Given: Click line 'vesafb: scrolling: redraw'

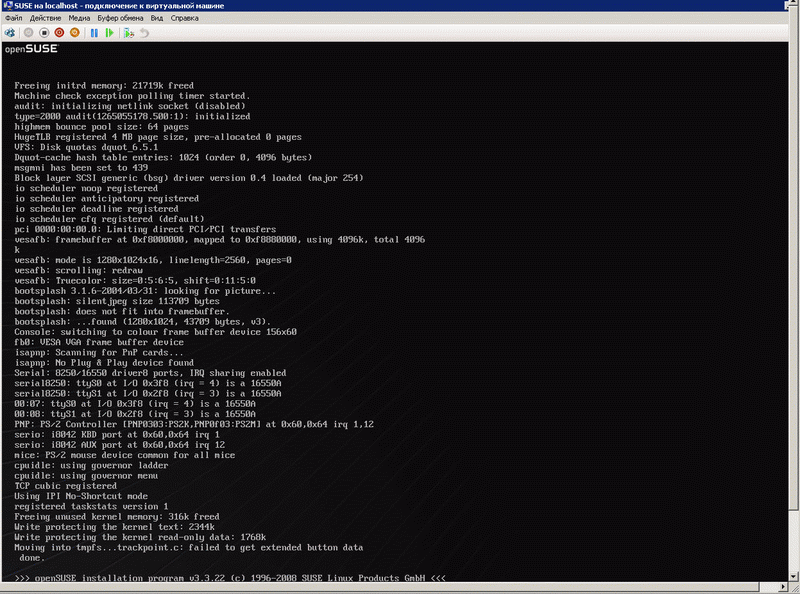Looking at the screenshot, I should (x=79, y=270).
